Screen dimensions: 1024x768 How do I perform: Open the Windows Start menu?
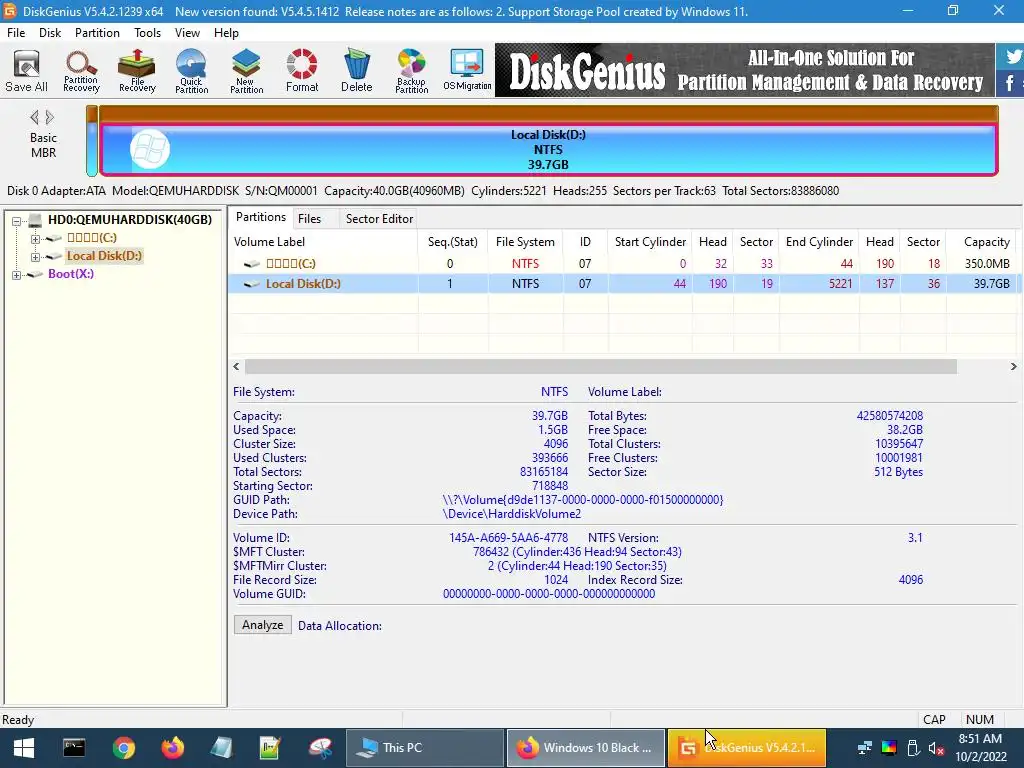24,748
